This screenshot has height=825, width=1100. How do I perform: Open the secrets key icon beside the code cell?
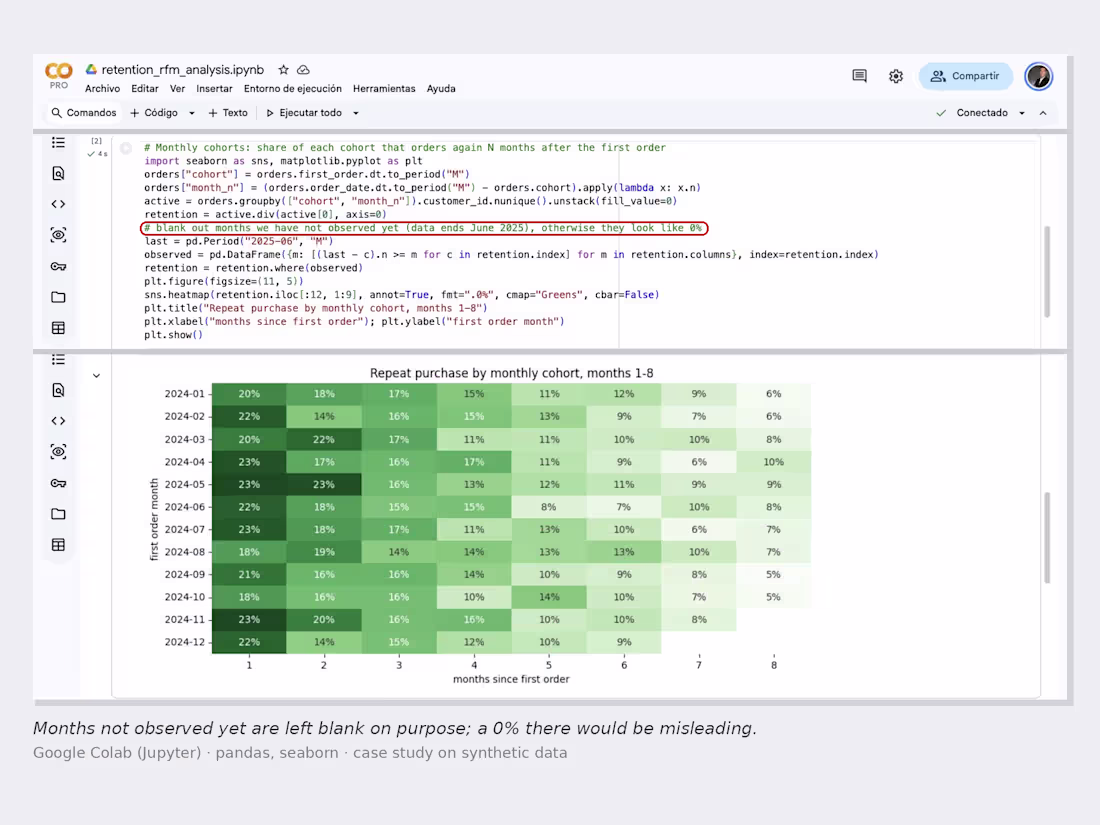click(x=58, y=267)
